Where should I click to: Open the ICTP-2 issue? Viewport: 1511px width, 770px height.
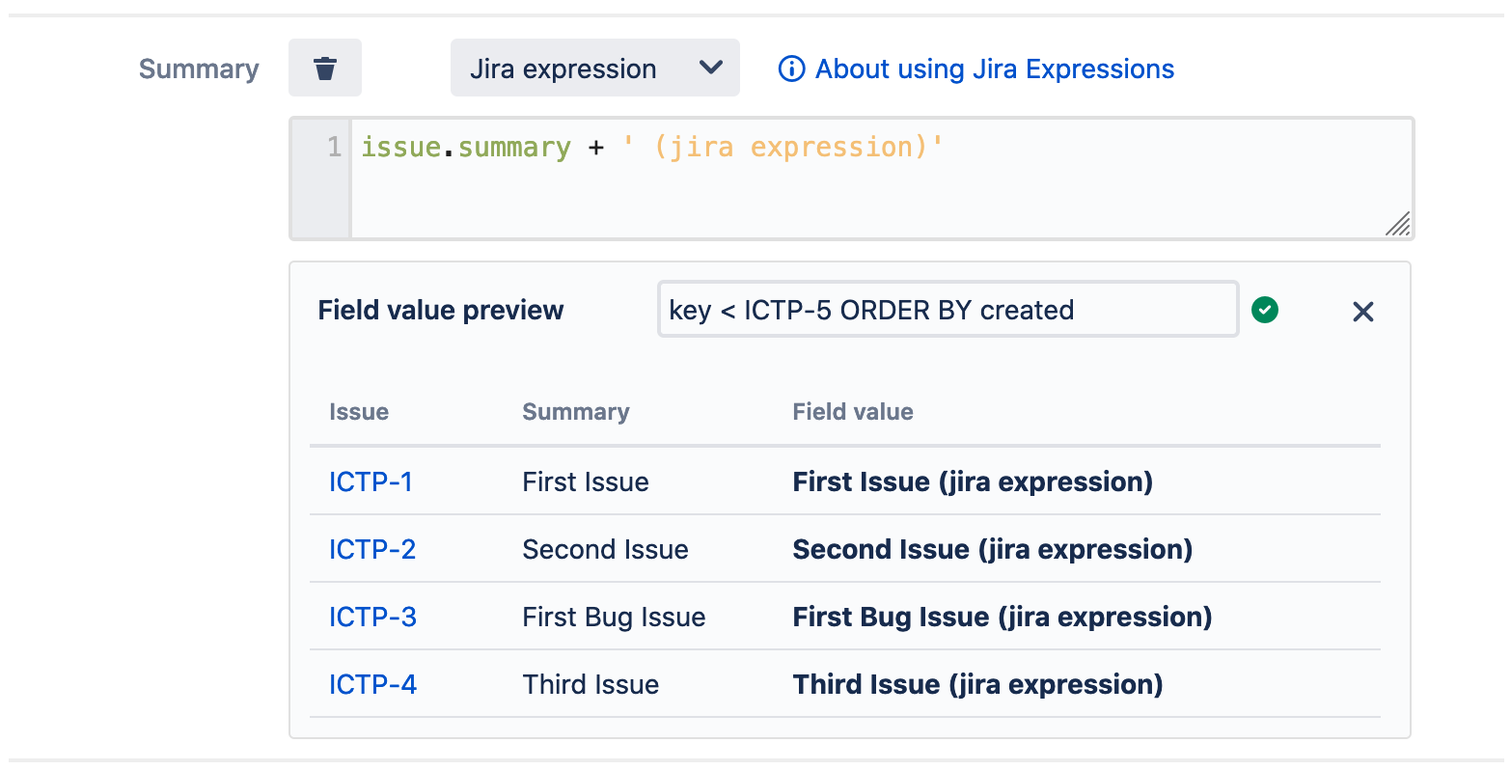tap(371, 549)
